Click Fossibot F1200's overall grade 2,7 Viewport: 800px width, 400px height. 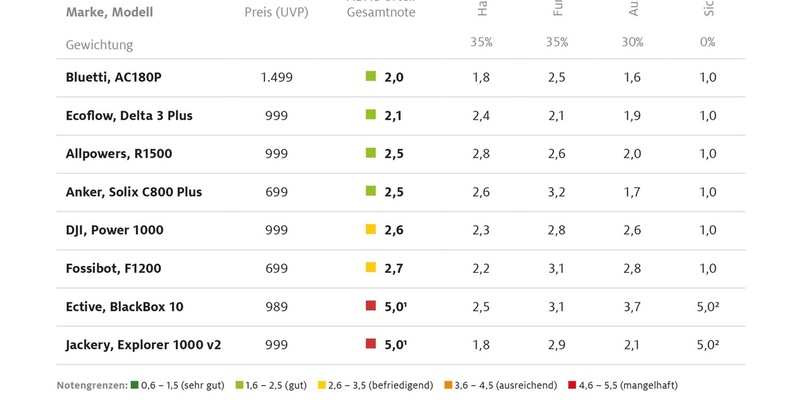coord(393,268)
